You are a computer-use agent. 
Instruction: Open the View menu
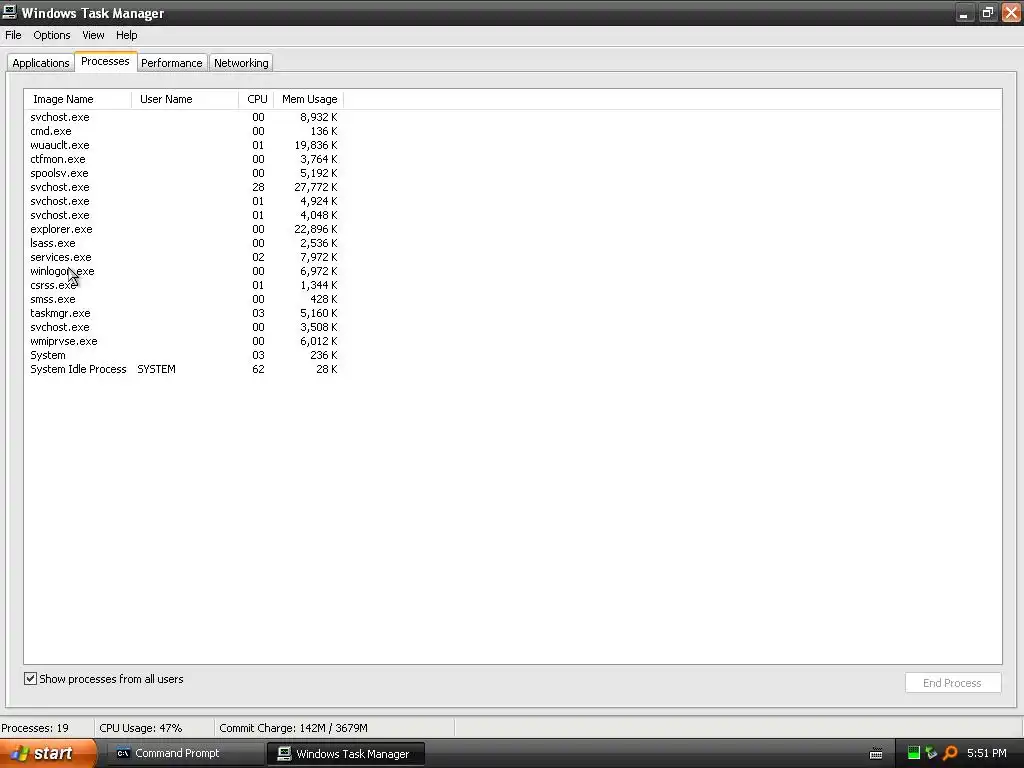93,35
